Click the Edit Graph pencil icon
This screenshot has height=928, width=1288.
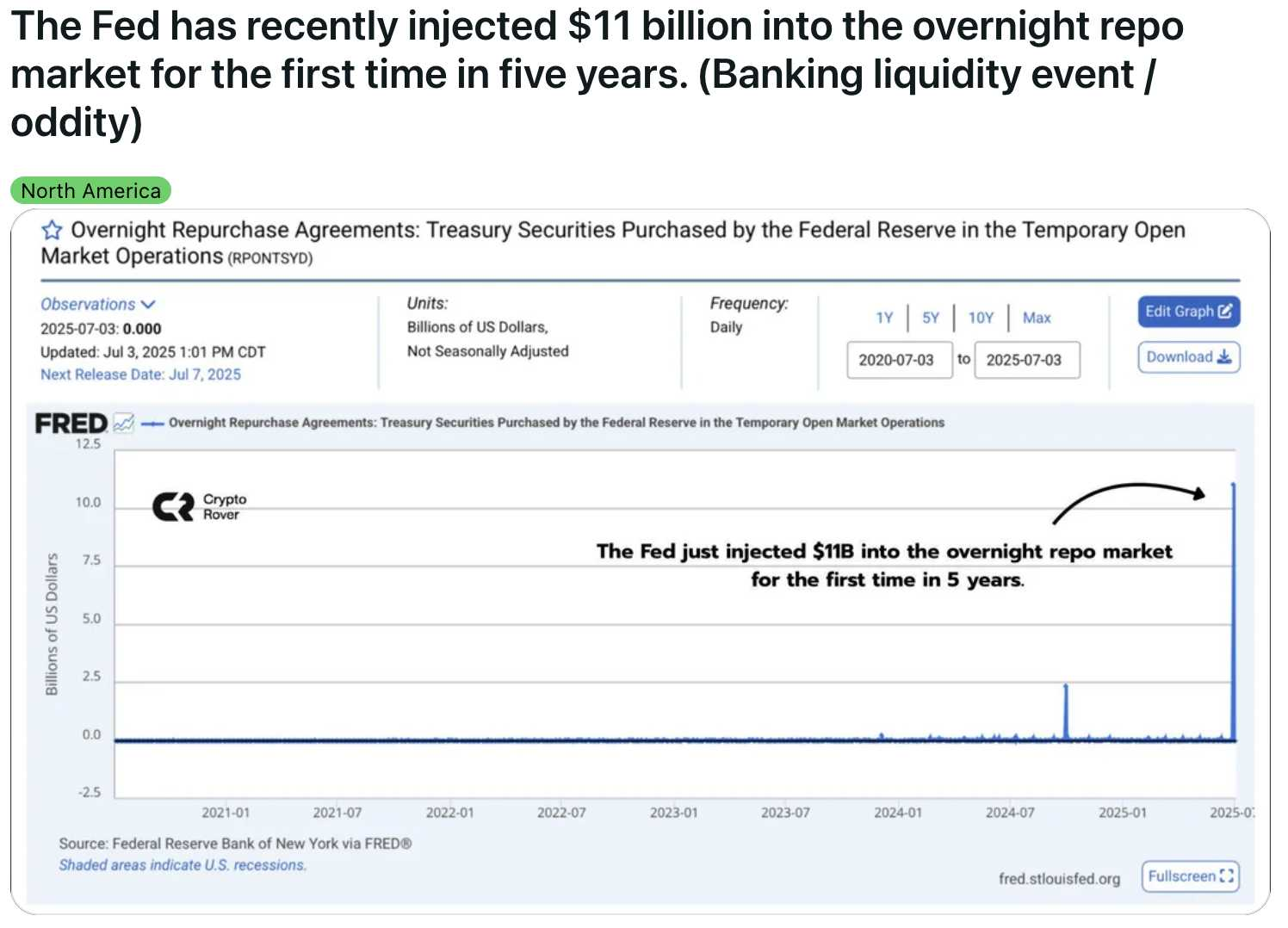coord(1226,312)
